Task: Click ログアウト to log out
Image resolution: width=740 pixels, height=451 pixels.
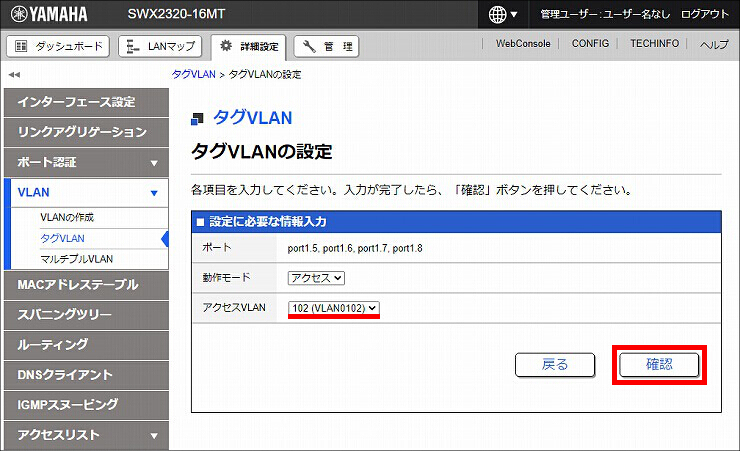Action: 705,14
